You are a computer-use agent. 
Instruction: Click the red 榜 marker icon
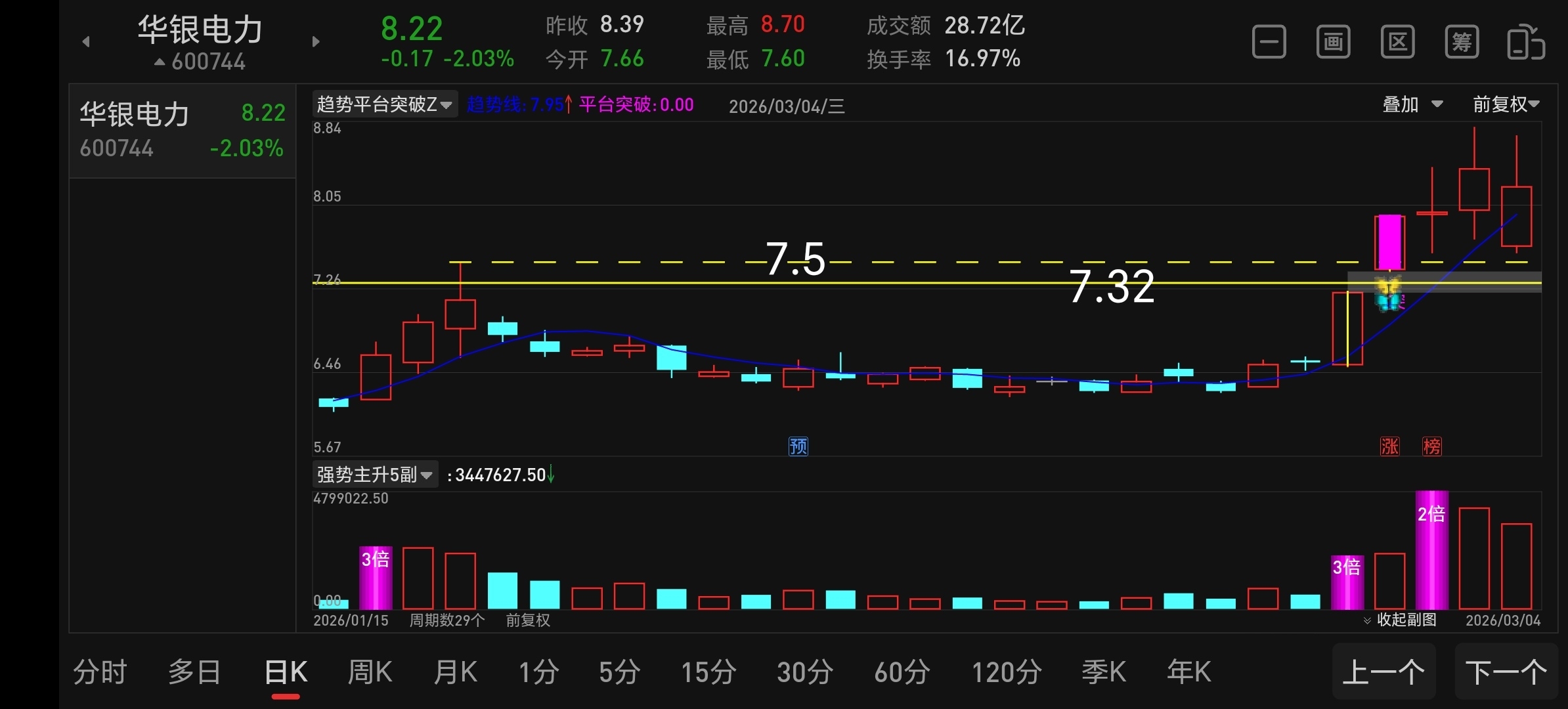pyautogui.click(x=1431, y=446)
